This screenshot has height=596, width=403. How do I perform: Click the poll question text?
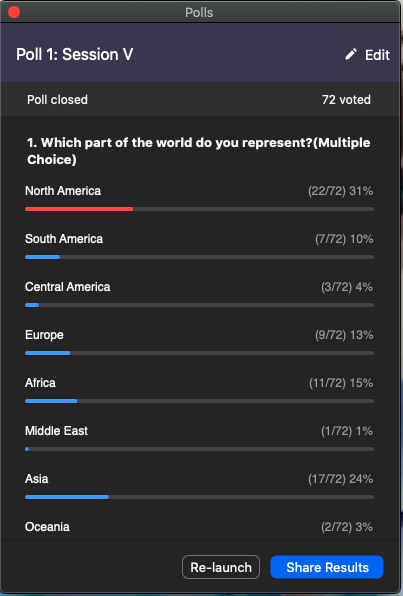tap(198, 151)
